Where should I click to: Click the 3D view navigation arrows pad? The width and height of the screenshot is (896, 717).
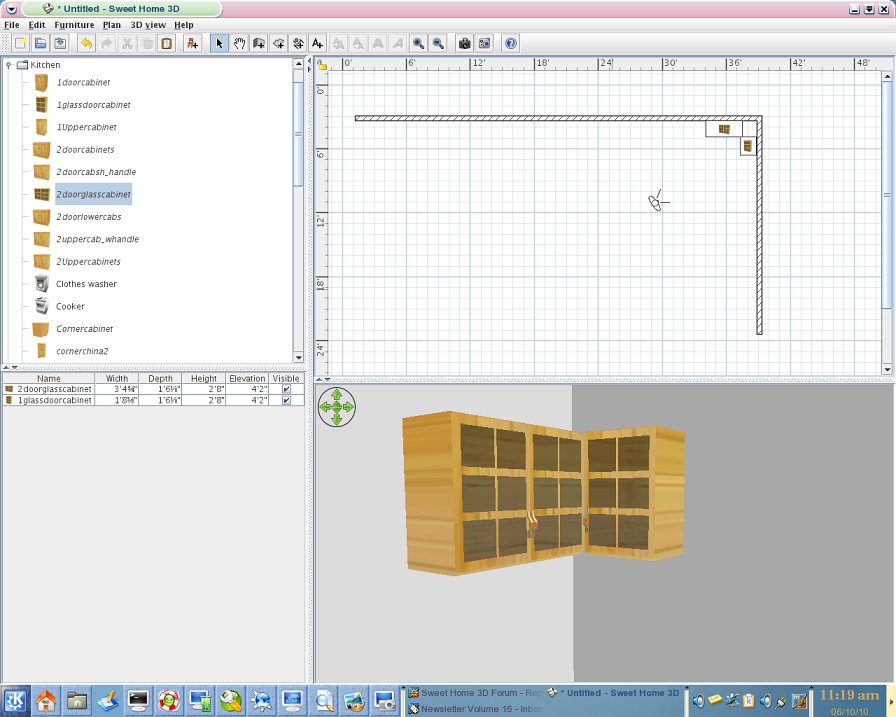click(337, 408)
